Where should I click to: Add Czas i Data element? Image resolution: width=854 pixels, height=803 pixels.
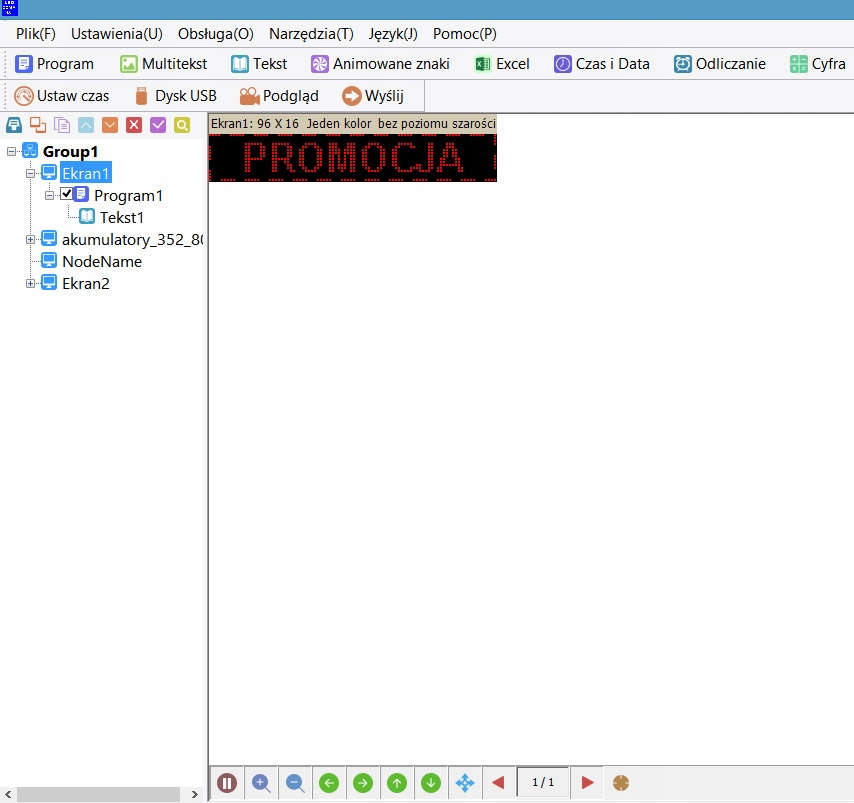601,64
